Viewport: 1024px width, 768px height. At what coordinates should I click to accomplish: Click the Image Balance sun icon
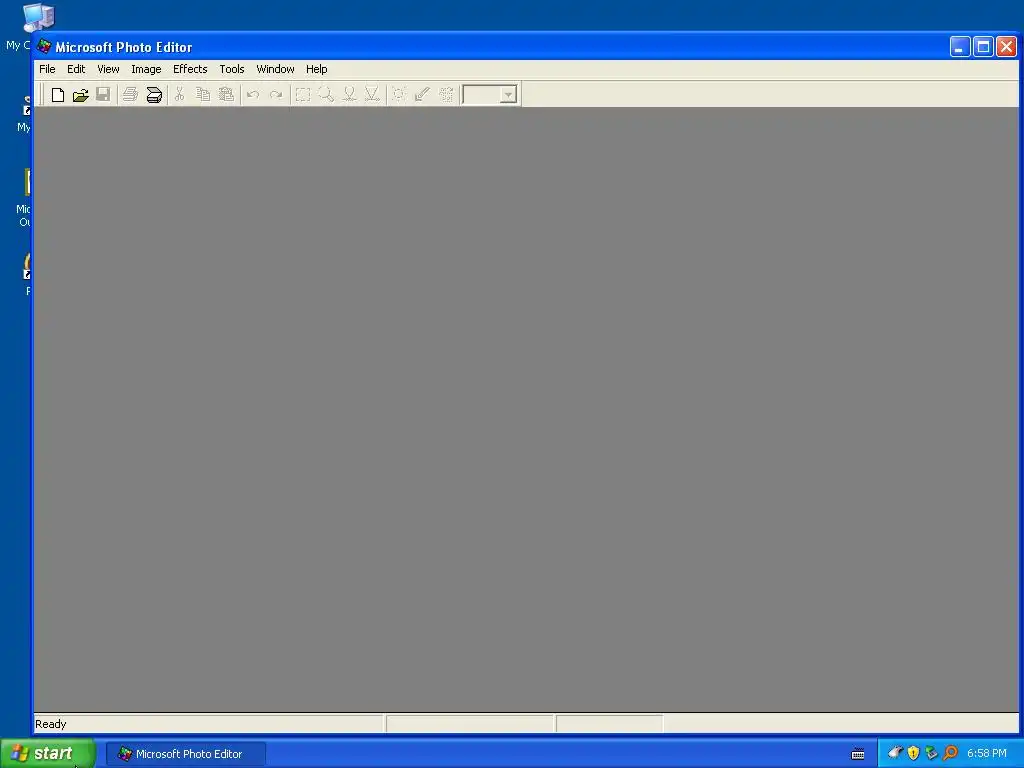(x=399, y=95)
